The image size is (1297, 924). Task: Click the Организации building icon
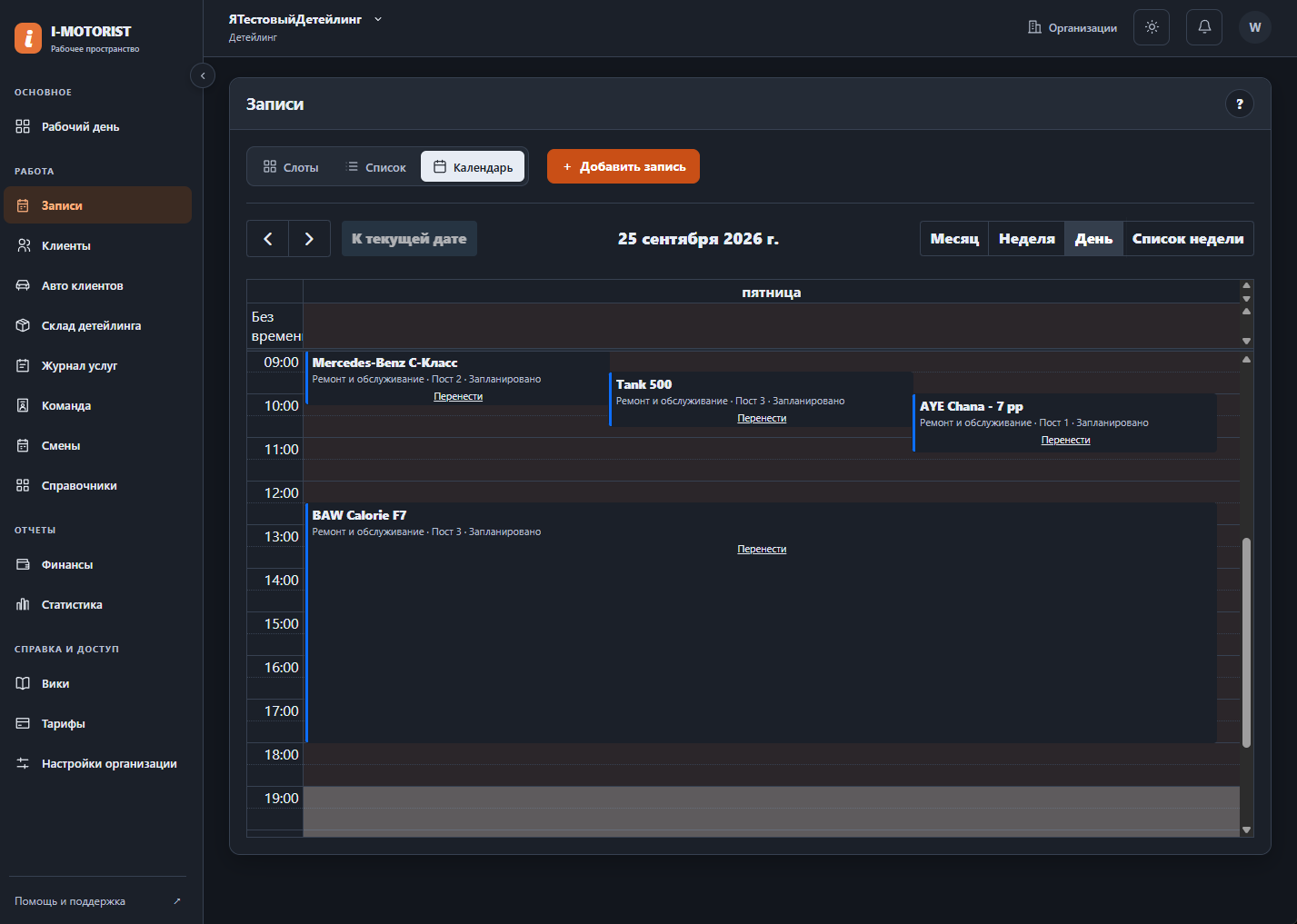[x=1034, y=27]
